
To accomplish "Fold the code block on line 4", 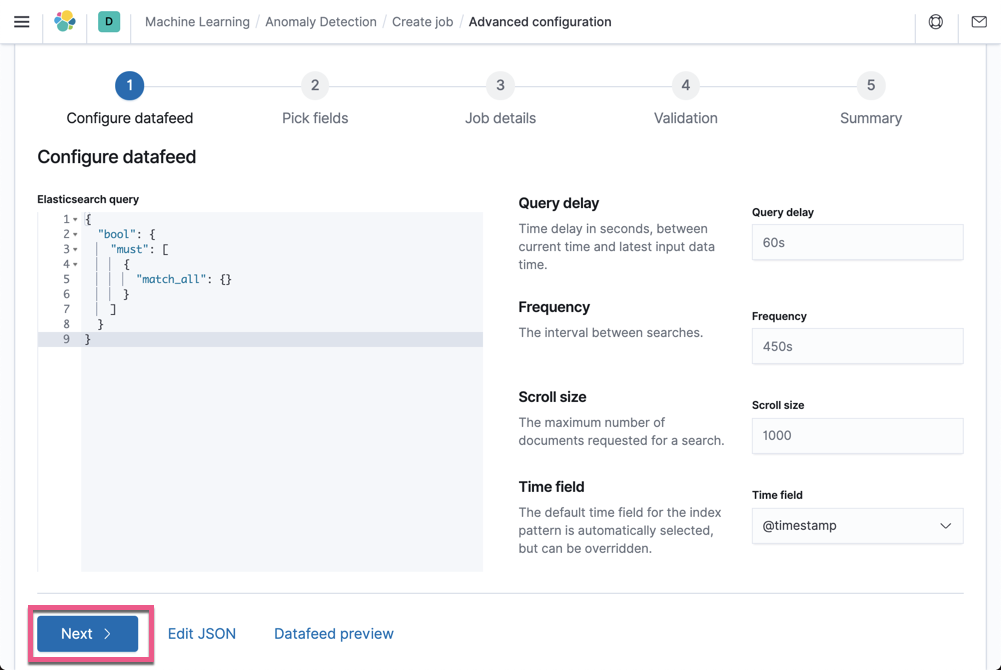I will click(x=75, y=265).
